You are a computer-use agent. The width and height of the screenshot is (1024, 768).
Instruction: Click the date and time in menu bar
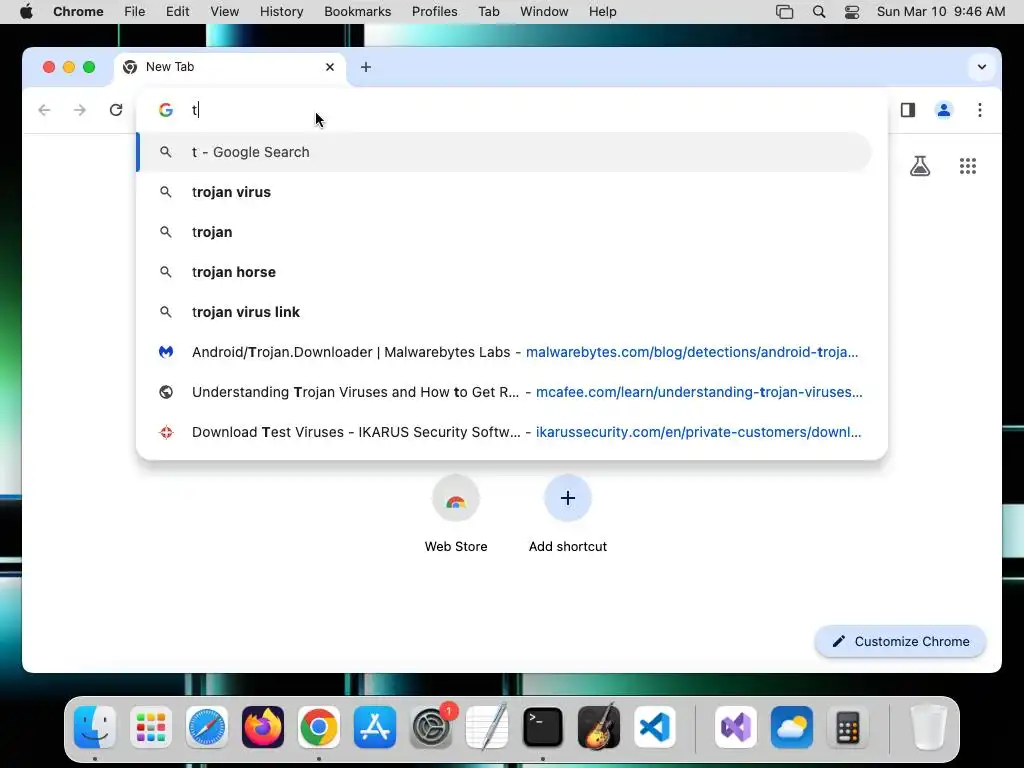point(940,12)
